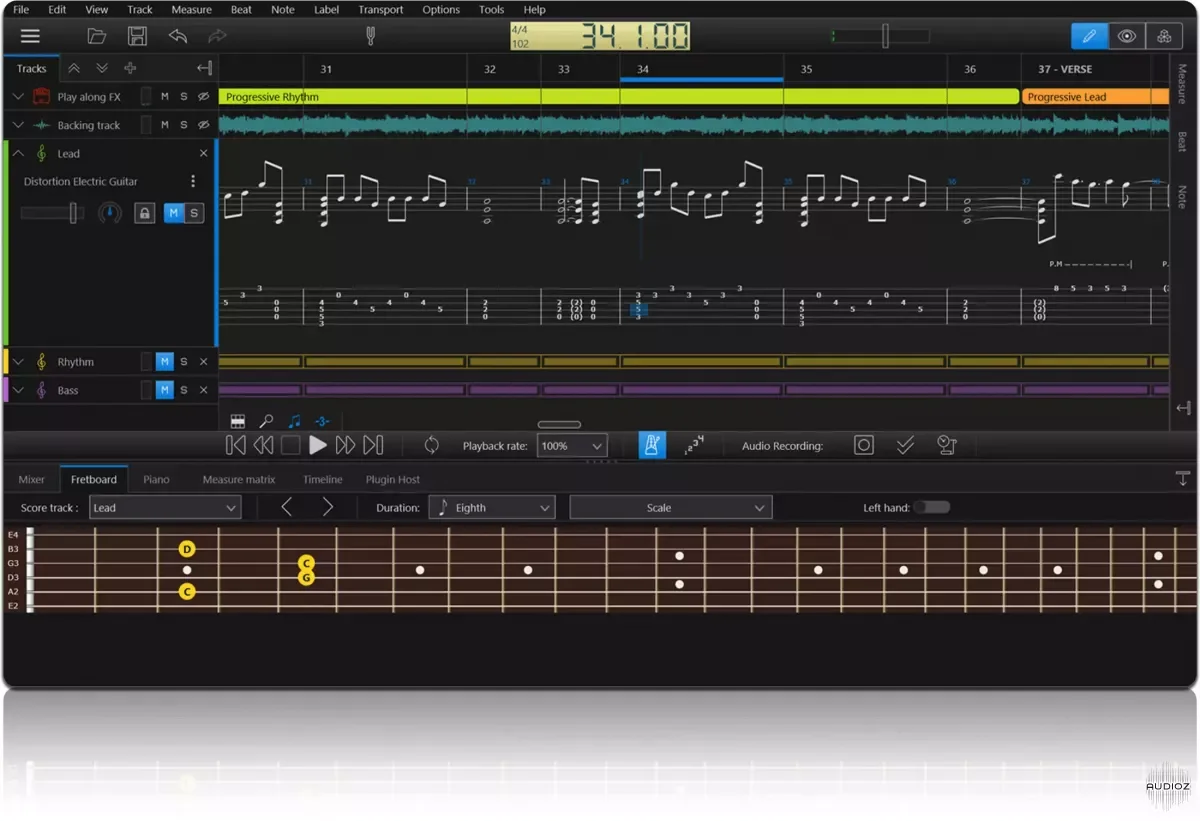1200x821 pixels.
Task: Toggle the triplet -3- icon
Action: click(x=322, y=421)
